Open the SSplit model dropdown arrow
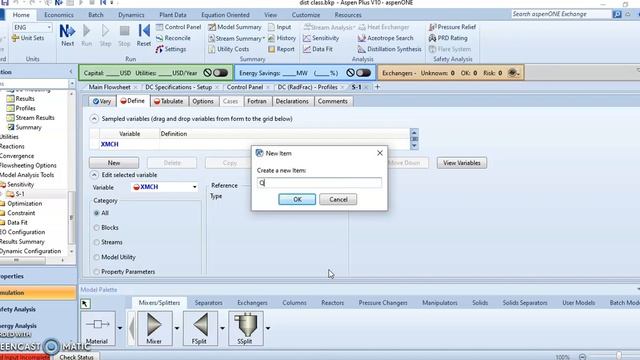 click(x=268, y=328)
